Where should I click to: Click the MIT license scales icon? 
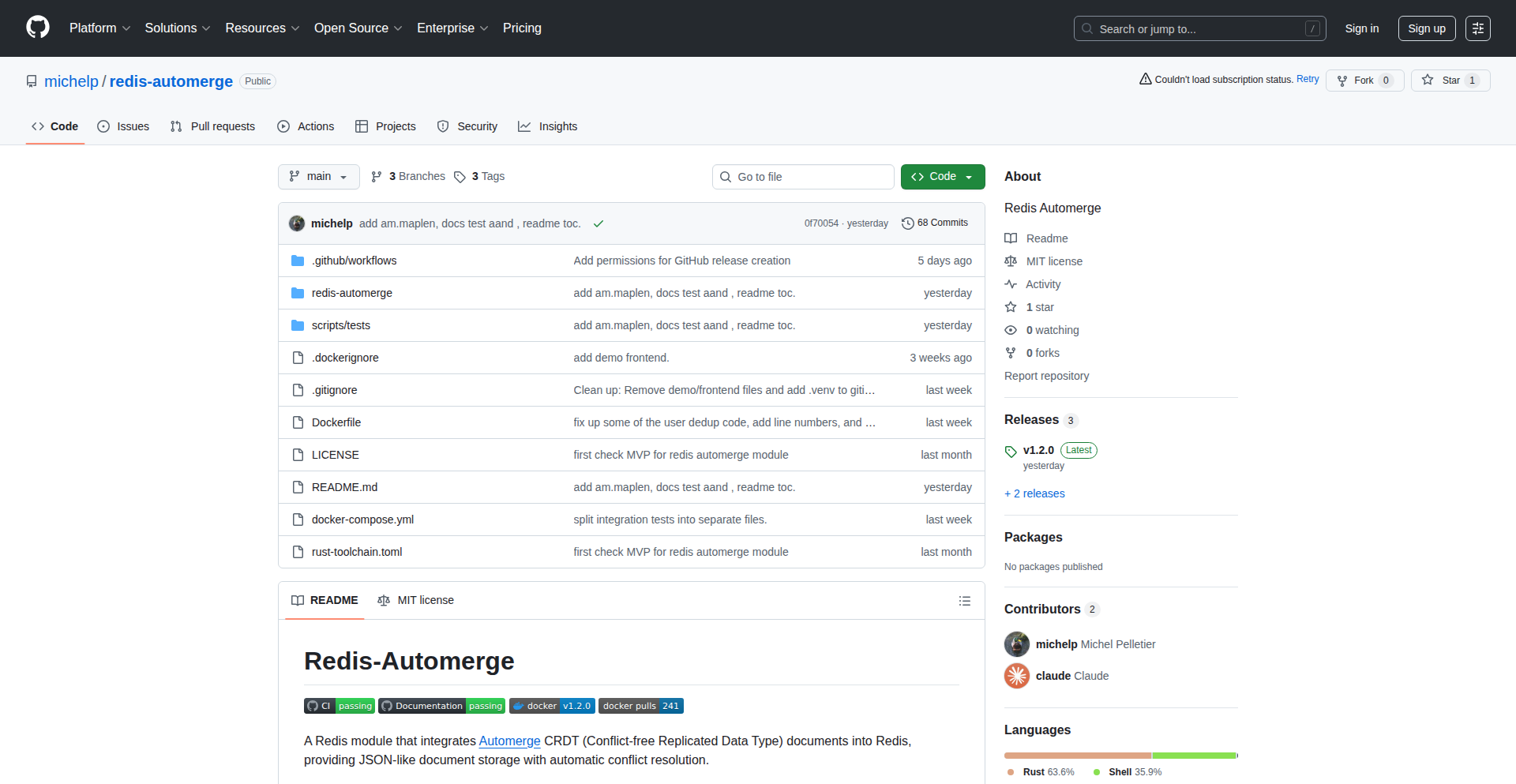[x=1011, y=261]
